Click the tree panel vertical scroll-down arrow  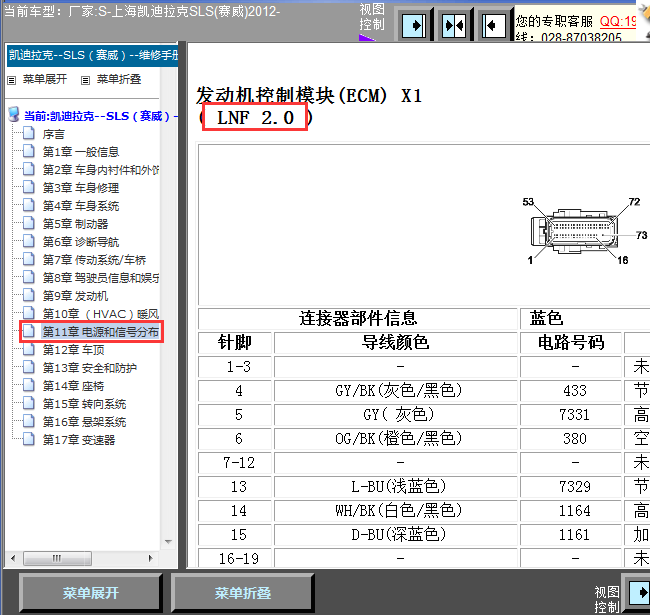tap(168, 542)
